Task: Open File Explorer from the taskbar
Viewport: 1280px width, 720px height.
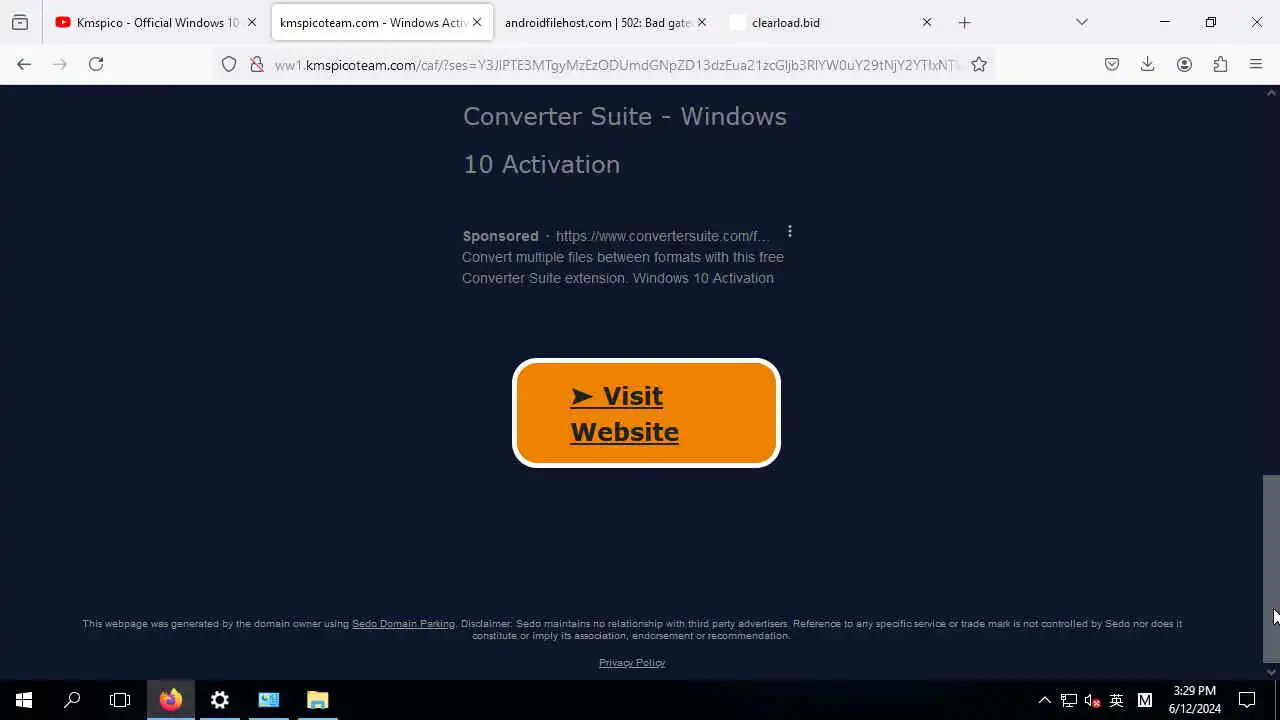Action: 318,700
